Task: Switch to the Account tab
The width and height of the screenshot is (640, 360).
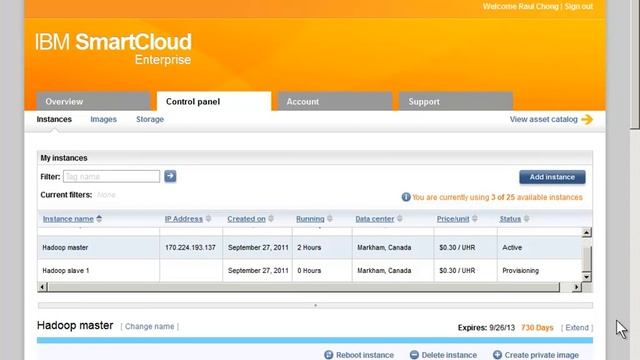Action: [x=335, y=102]
